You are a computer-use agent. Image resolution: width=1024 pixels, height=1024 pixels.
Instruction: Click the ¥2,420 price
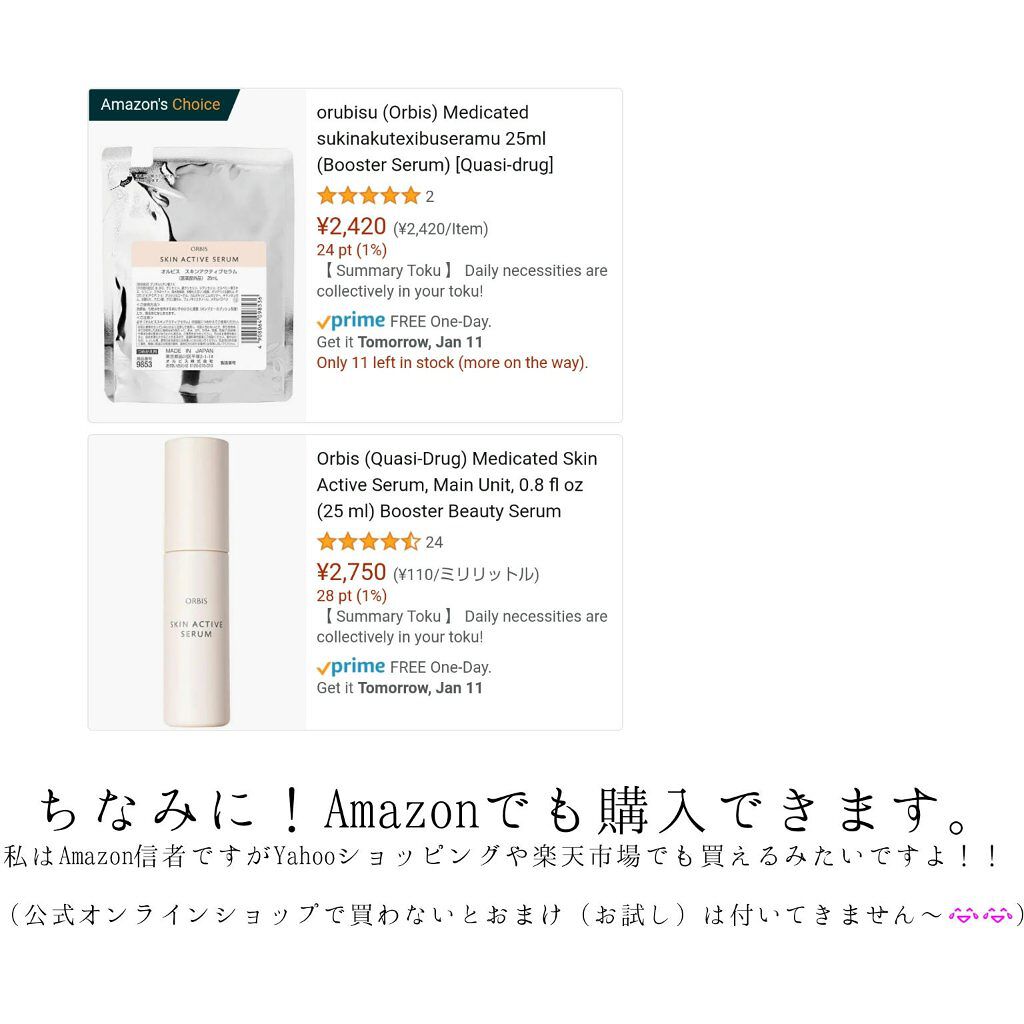[x=351, y=227]
